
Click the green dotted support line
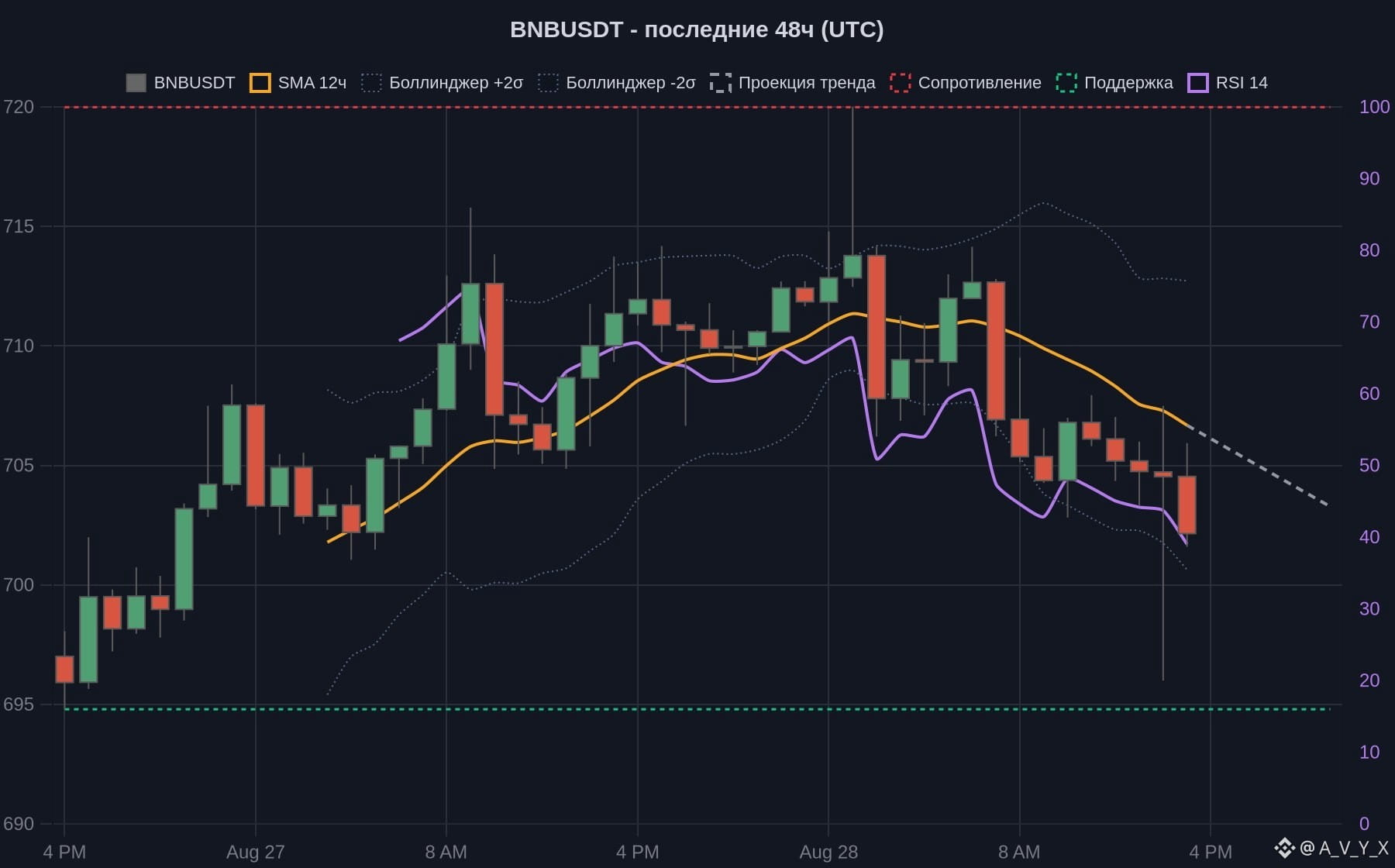pos(697,709)
